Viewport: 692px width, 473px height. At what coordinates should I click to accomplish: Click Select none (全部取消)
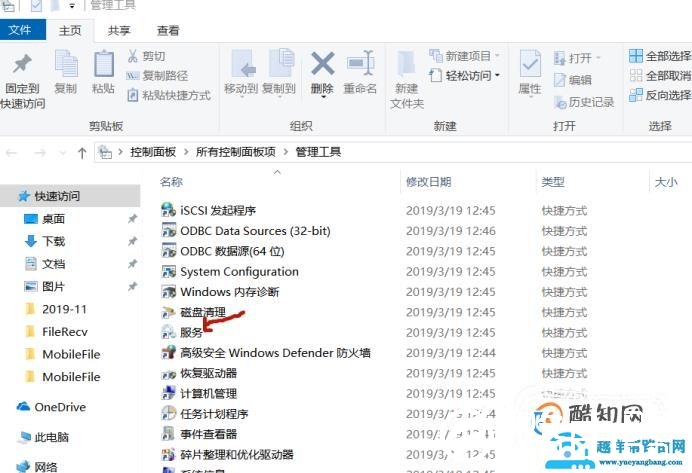point(660,75)
